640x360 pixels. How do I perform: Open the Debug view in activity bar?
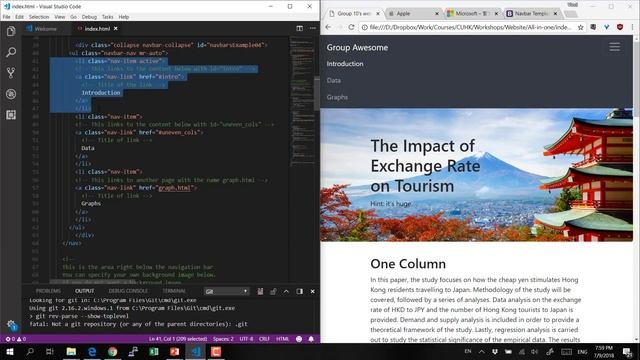coord(11,94)
